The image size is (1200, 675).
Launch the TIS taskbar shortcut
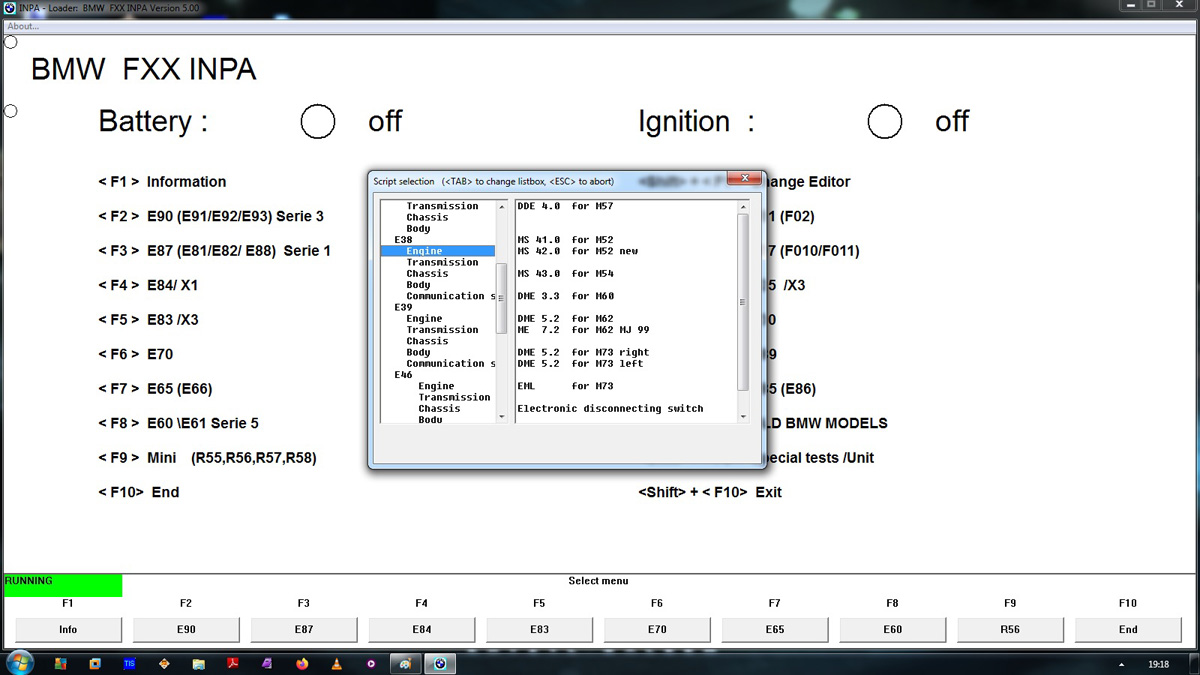click(x=129, y=663)
